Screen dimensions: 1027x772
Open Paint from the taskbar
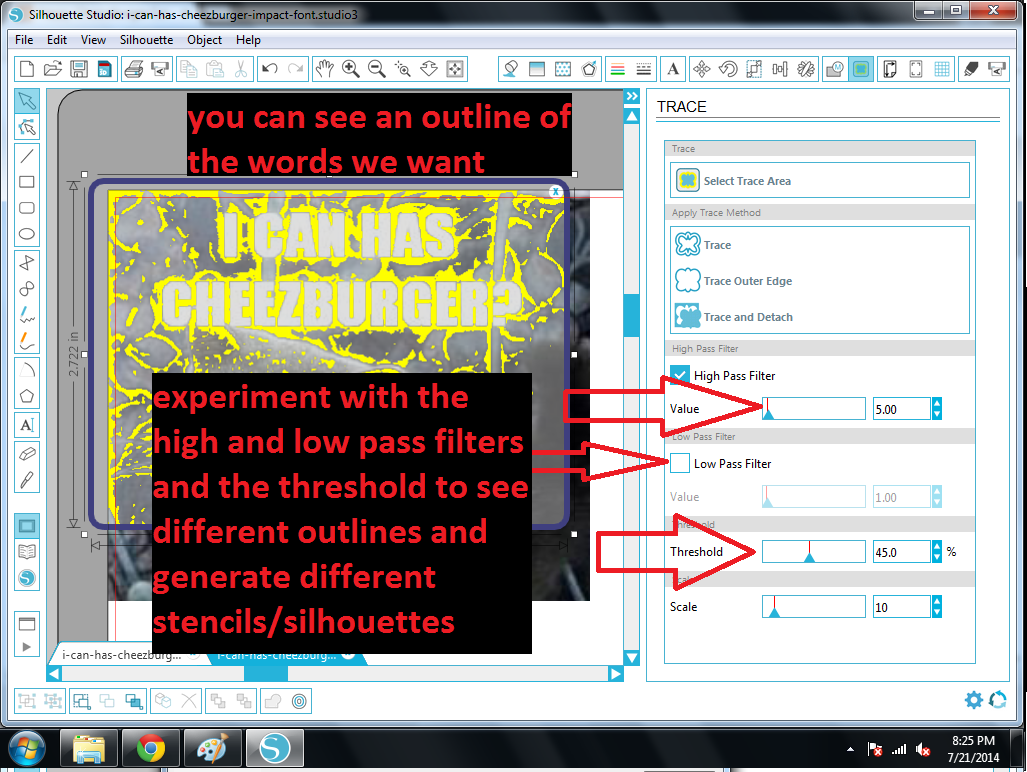coord(212,748)
